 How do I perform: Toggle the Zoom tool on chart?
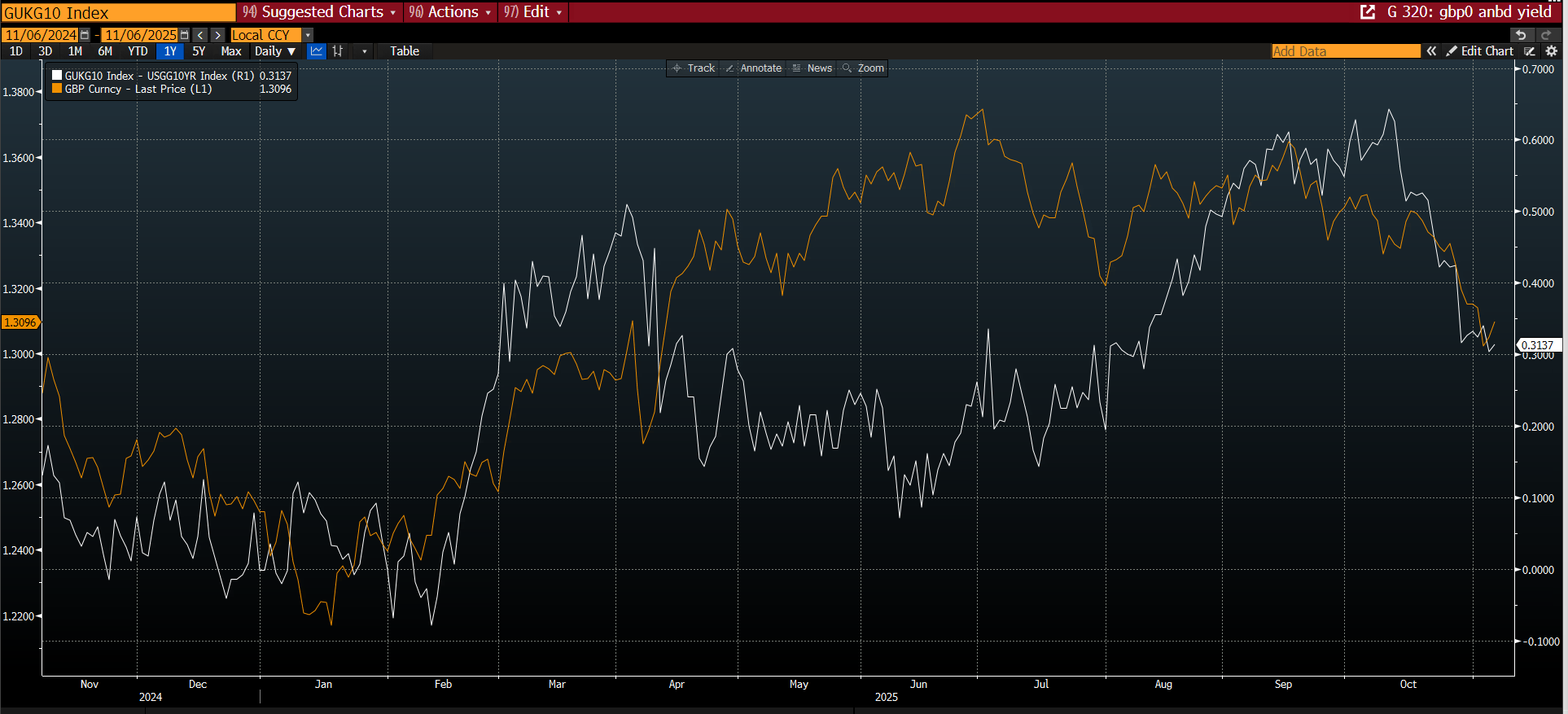coord(863,68)
